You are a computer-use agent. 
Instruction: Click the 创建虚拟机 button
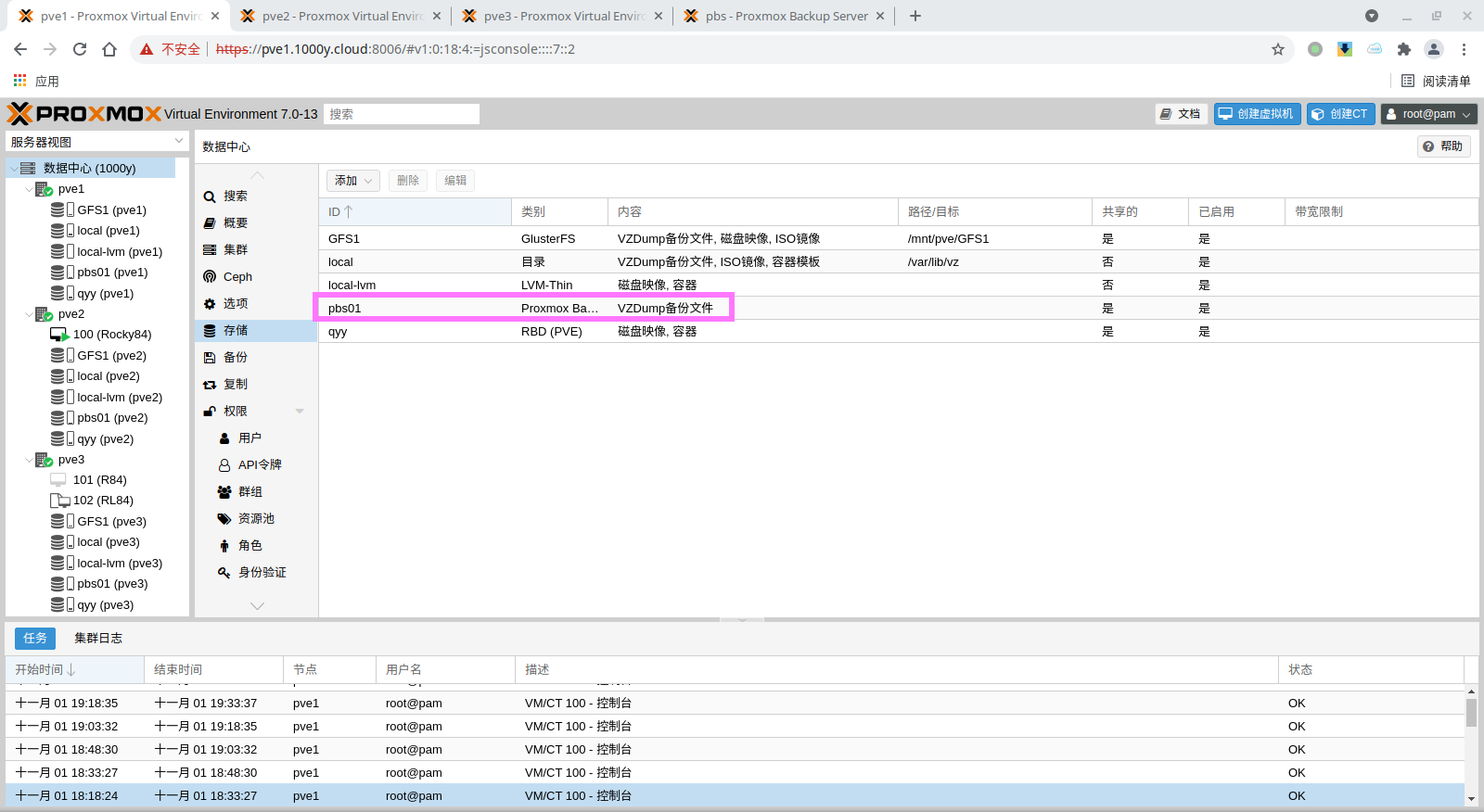1256,114
